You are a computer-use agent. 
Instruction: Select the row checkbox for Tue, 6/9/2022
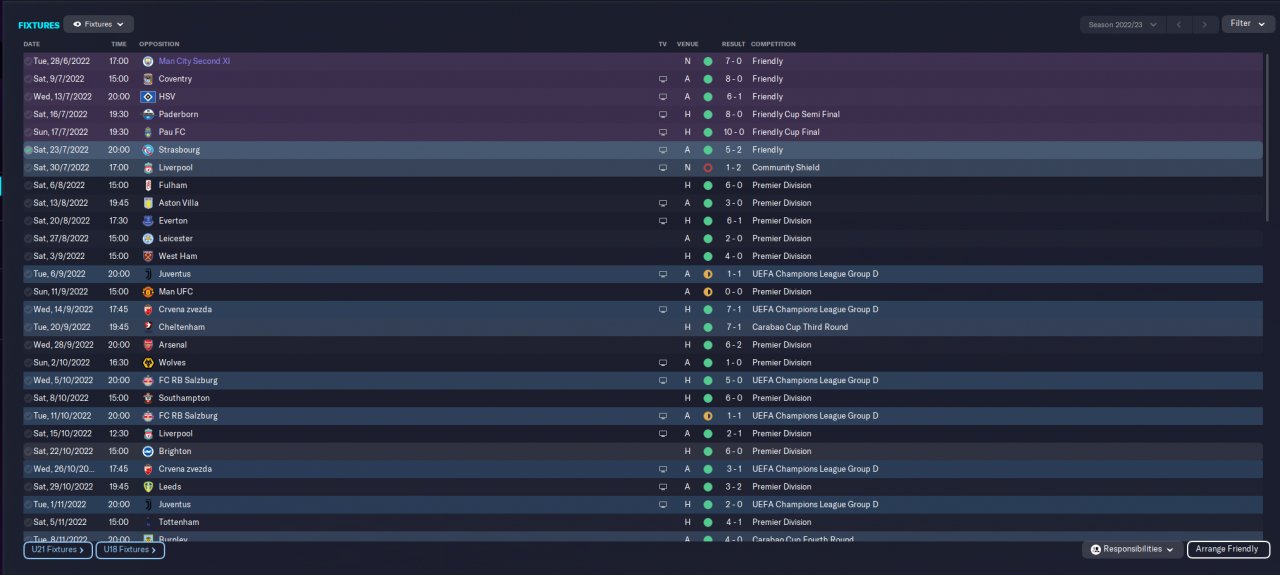pos(28,274)
